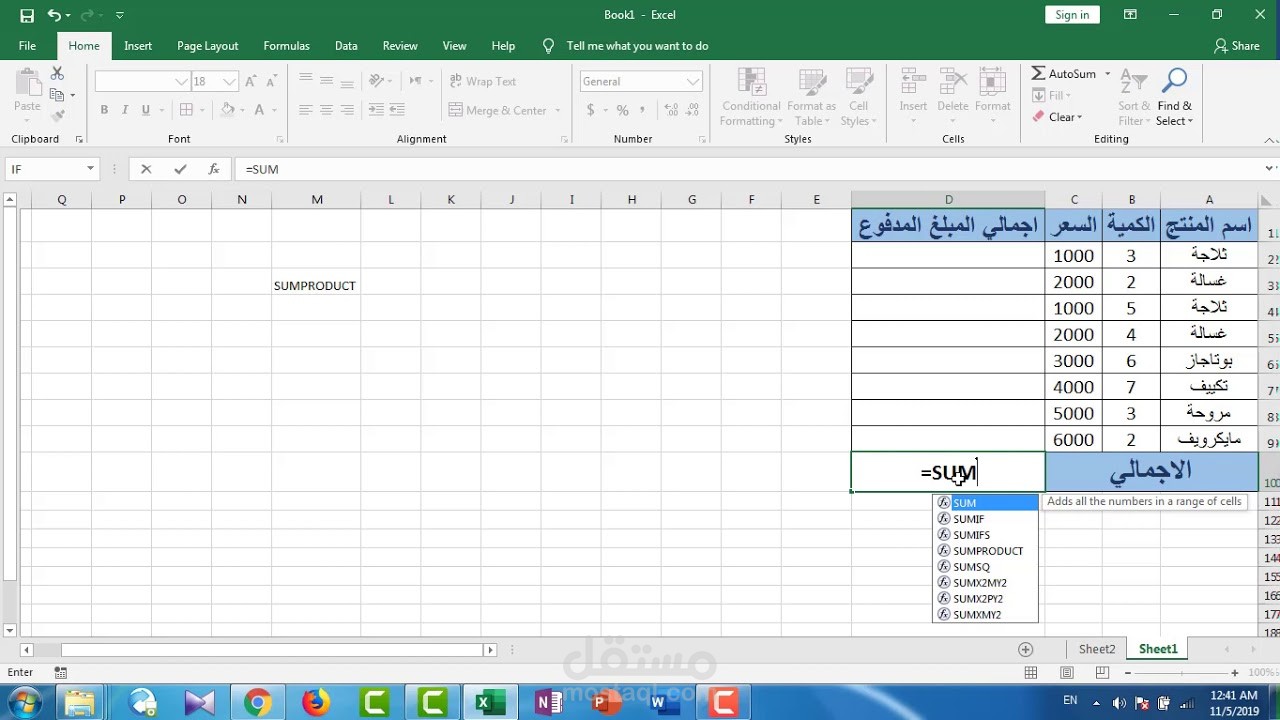Click Merge & Center button
This screenshot has width=1280, height=720.
click(498, 110)
